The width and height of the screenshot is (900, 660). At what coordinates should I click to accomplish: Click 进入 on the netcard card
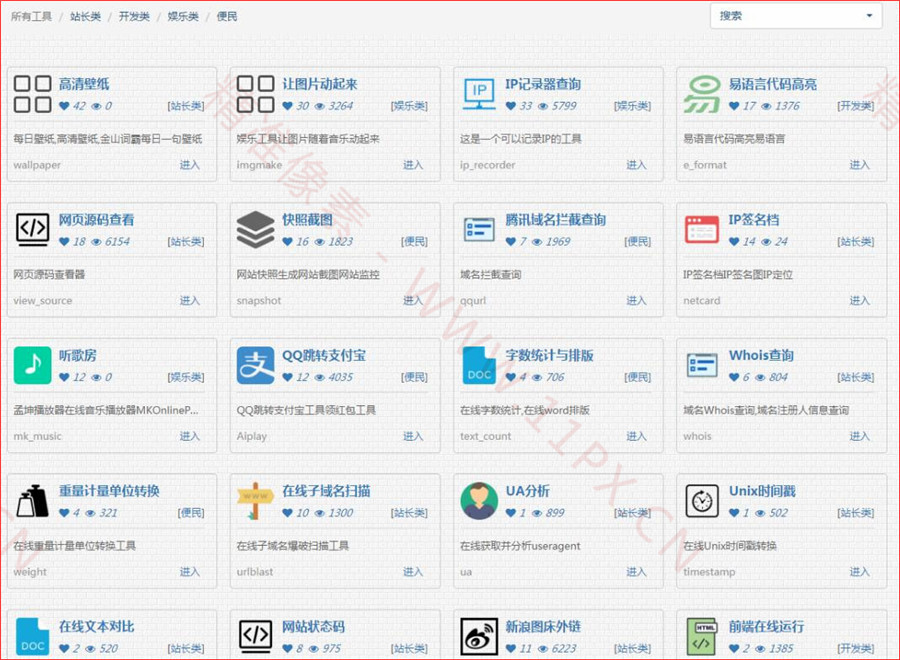click(859, 300)
